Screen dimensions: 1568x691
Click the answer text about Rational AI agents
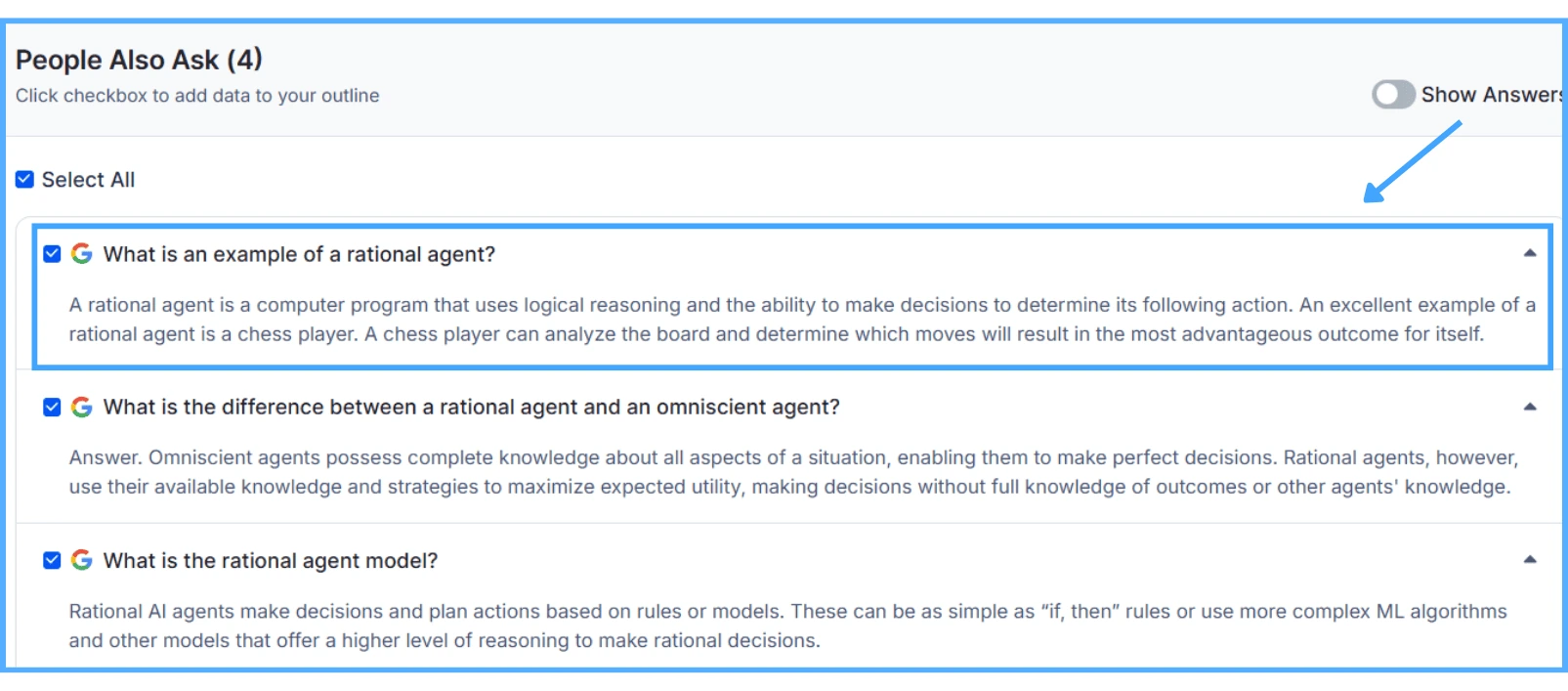point(786,626)
